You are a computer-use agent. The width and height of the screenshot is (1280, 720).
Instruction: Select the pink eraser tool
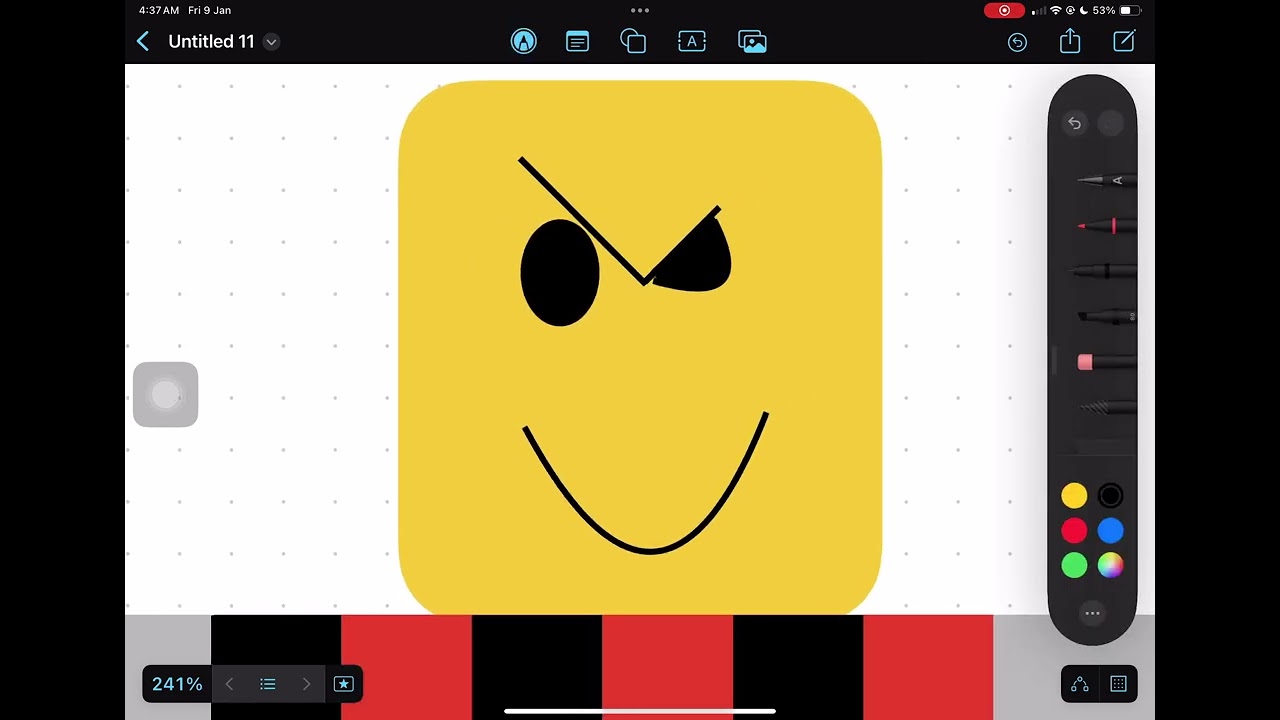pos(1106,362)
